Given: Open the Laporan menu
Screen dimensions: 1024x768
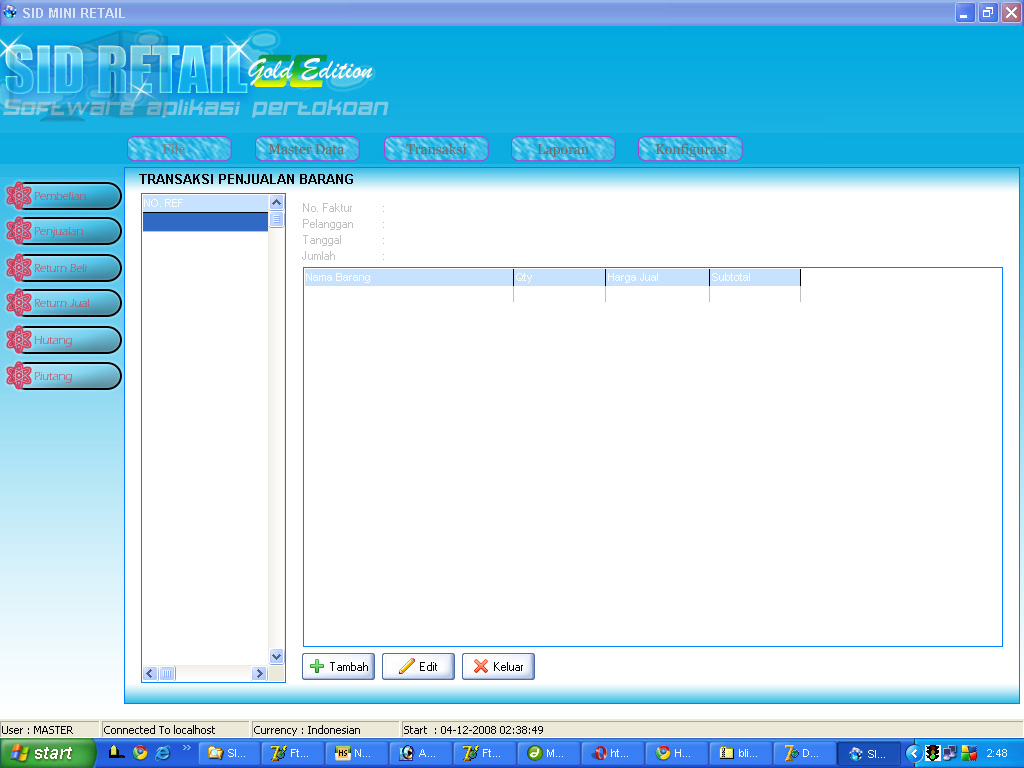Looking at the screenshot, I should [x=563, y=149].
